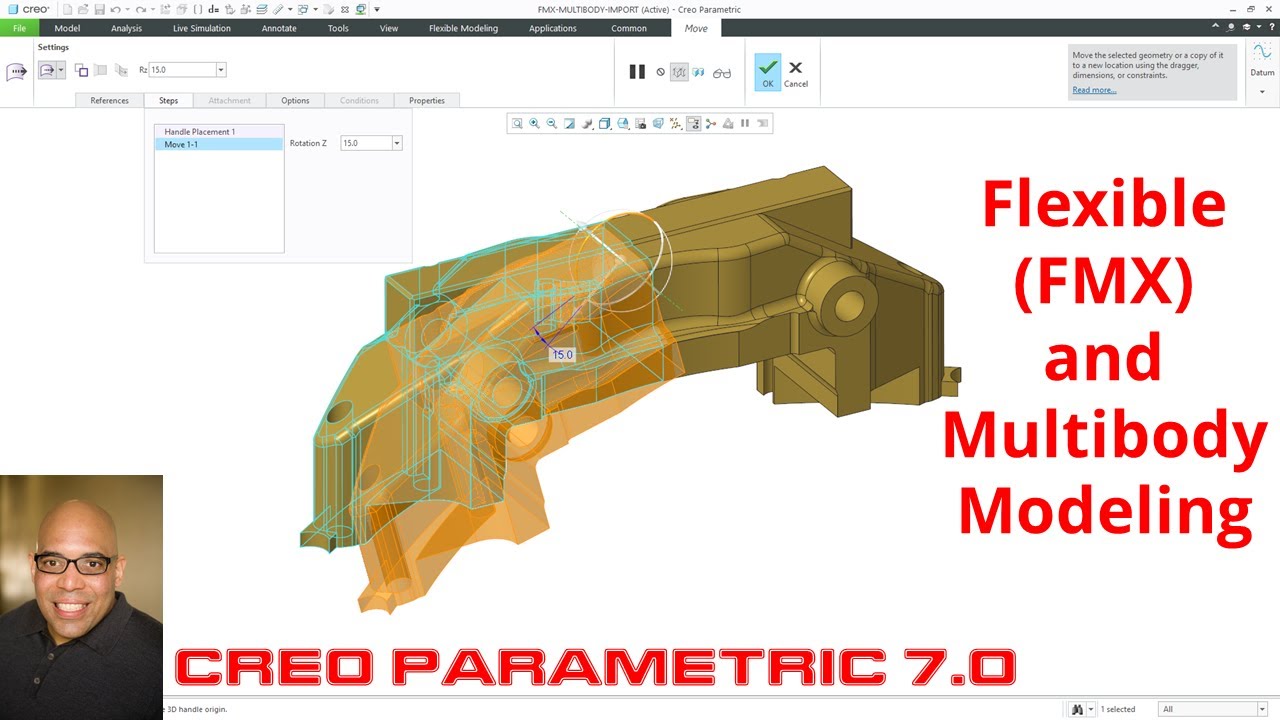Select Handle Placement 1 in the steps list
The image size is (1280, 720).
pos(219,132)
